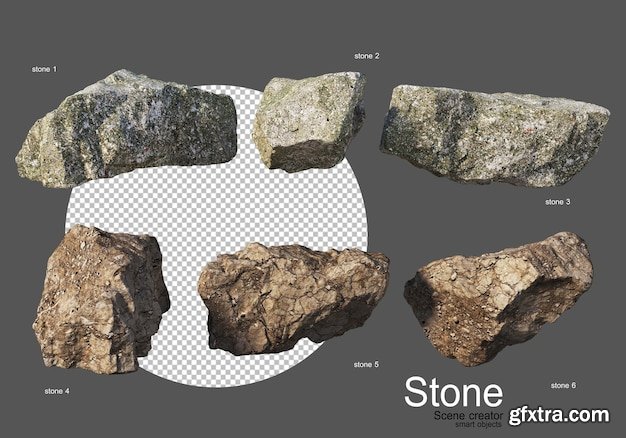Click the "stone 1" text label
Viewport: 626px width, 438px height.
[x=43, y=69]
